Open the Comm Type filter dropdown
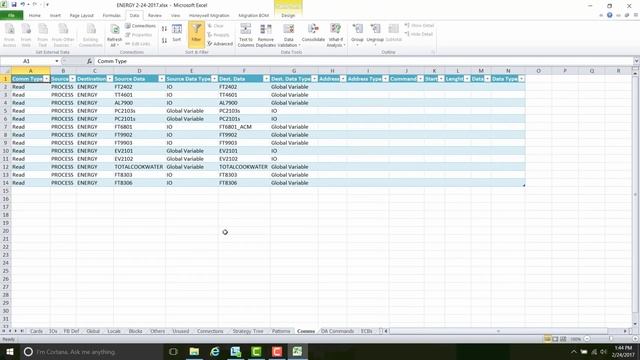This screenshot has width=640, height=360. pos(46,79)
